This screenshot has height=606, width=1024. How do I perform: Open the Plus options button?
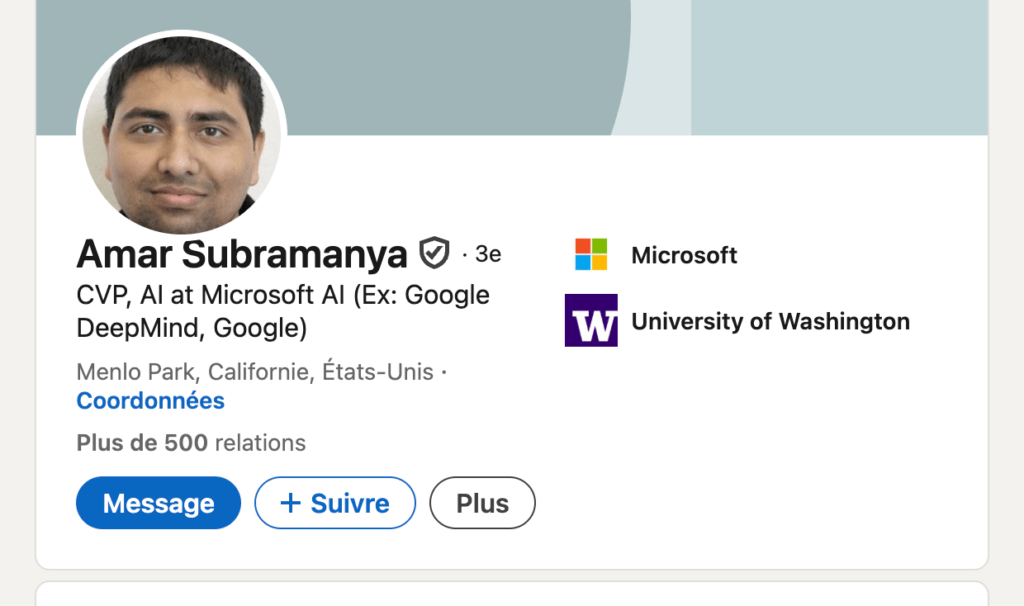(482, 503)
